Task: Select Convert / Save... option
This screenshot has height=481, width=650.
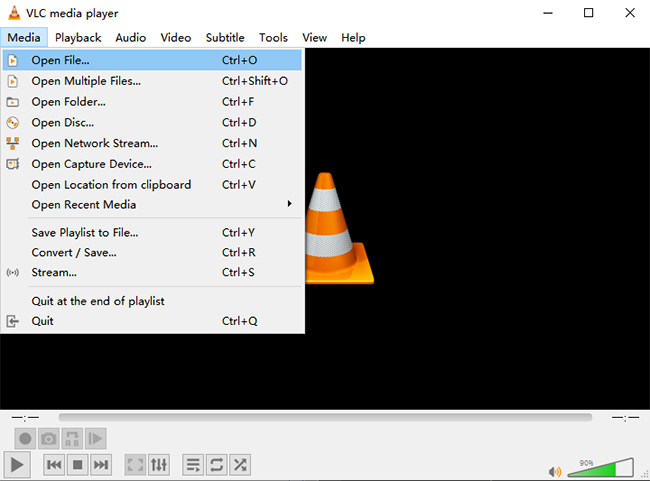Action: pyautogui.click(x=152, y=253)
